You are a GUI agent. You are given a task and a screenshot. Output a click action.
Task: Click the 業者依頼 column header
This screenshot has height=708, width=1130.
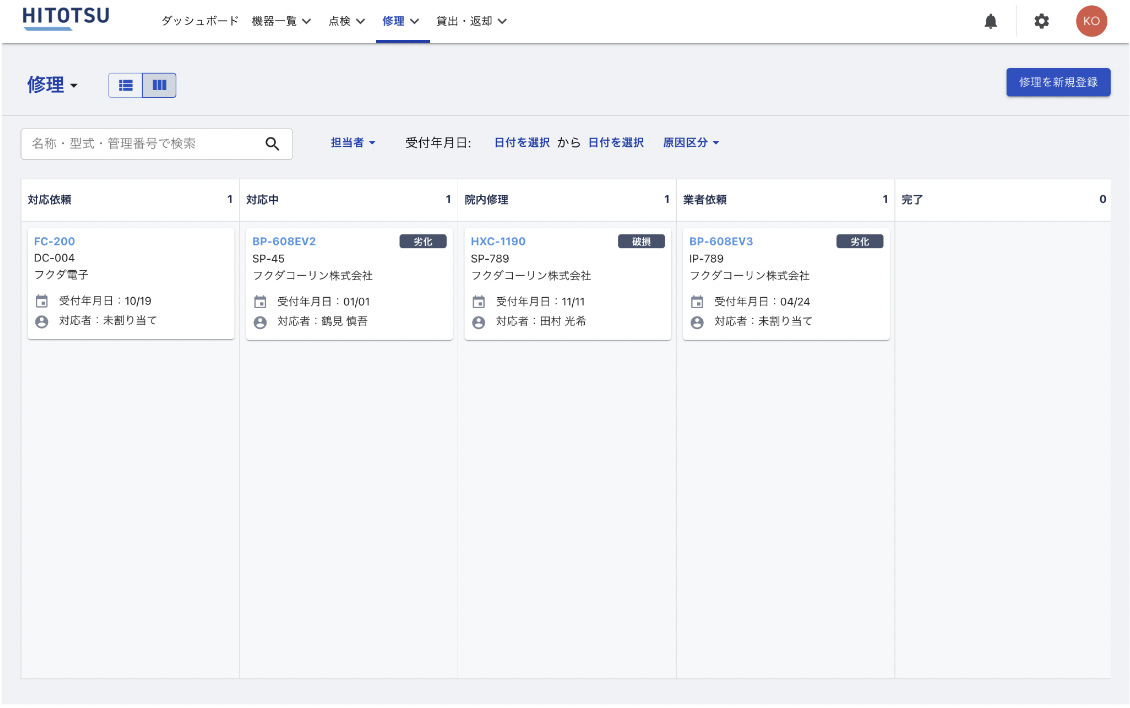click(x=786, y=200)
